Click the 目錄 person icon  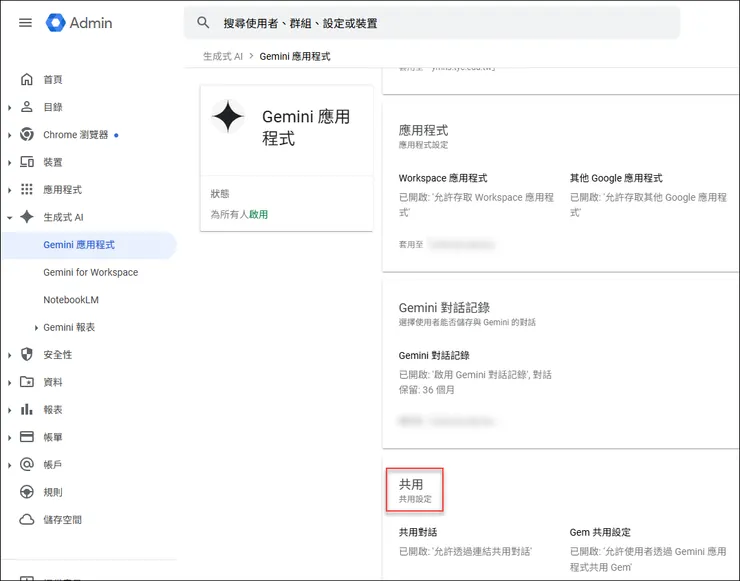[x=27, y=107]
